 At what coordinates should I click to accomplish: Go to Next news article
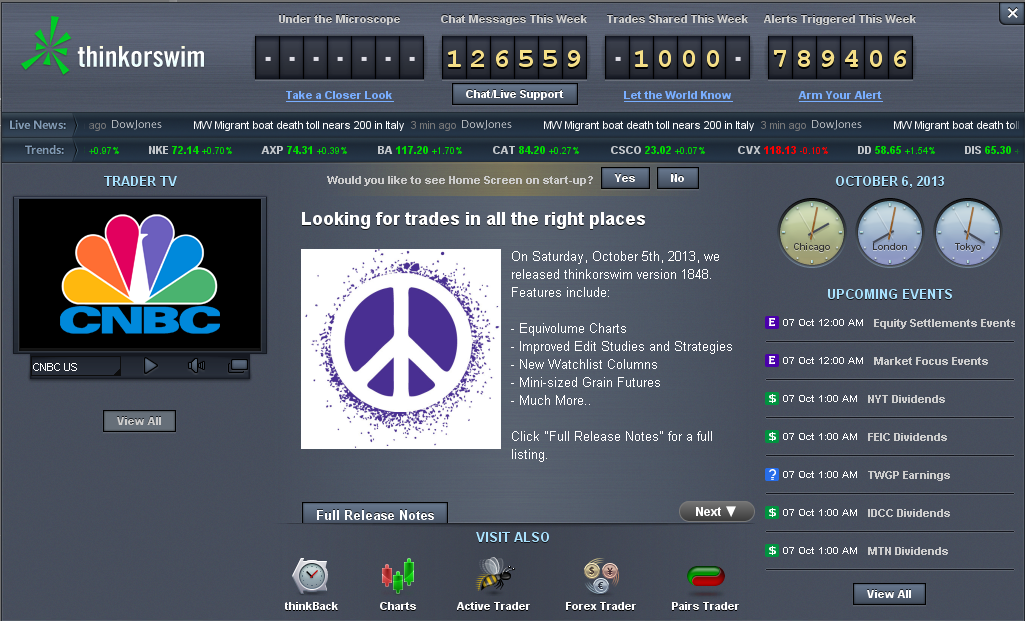(x=716, y=511)
